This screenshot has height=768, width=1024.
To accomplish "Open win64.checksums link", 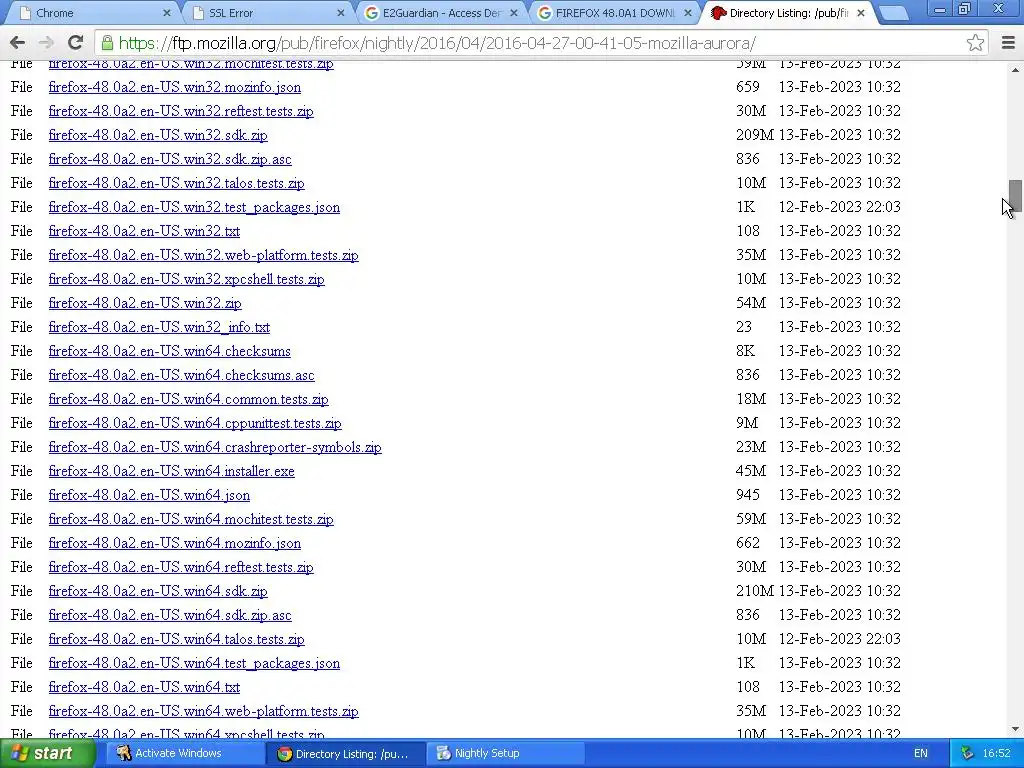I will (x=169, y=351).
